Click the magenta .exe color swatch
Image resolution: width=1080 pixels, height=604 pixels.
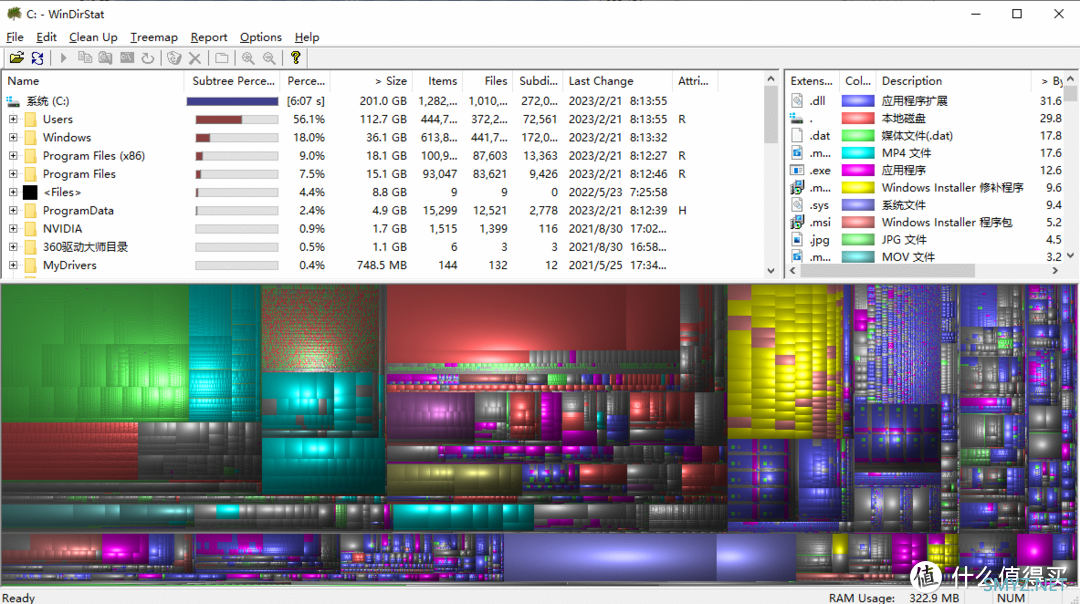[858, 170]
